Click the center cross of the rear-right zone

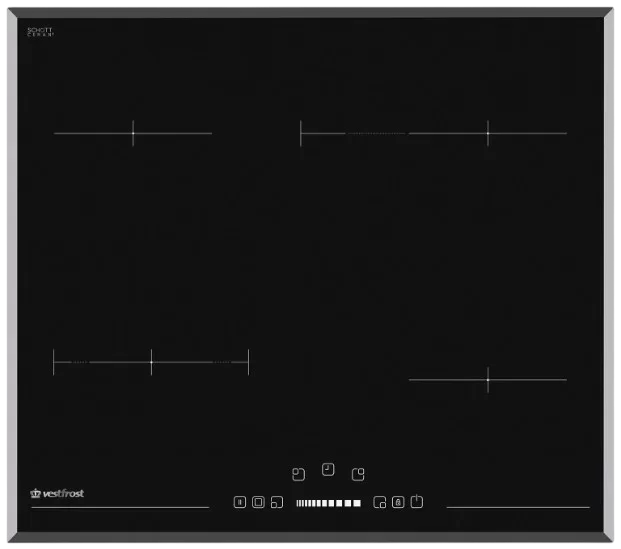(x=488, y=133)
